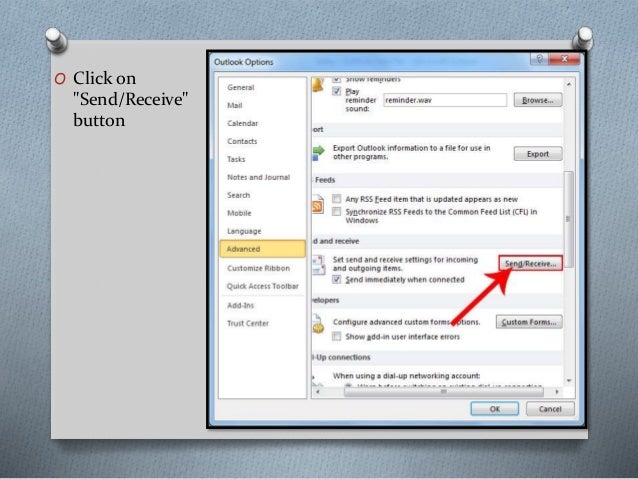The image size is (638, 479).
Task: Confirm with the OK button
Action: (494, 409)
